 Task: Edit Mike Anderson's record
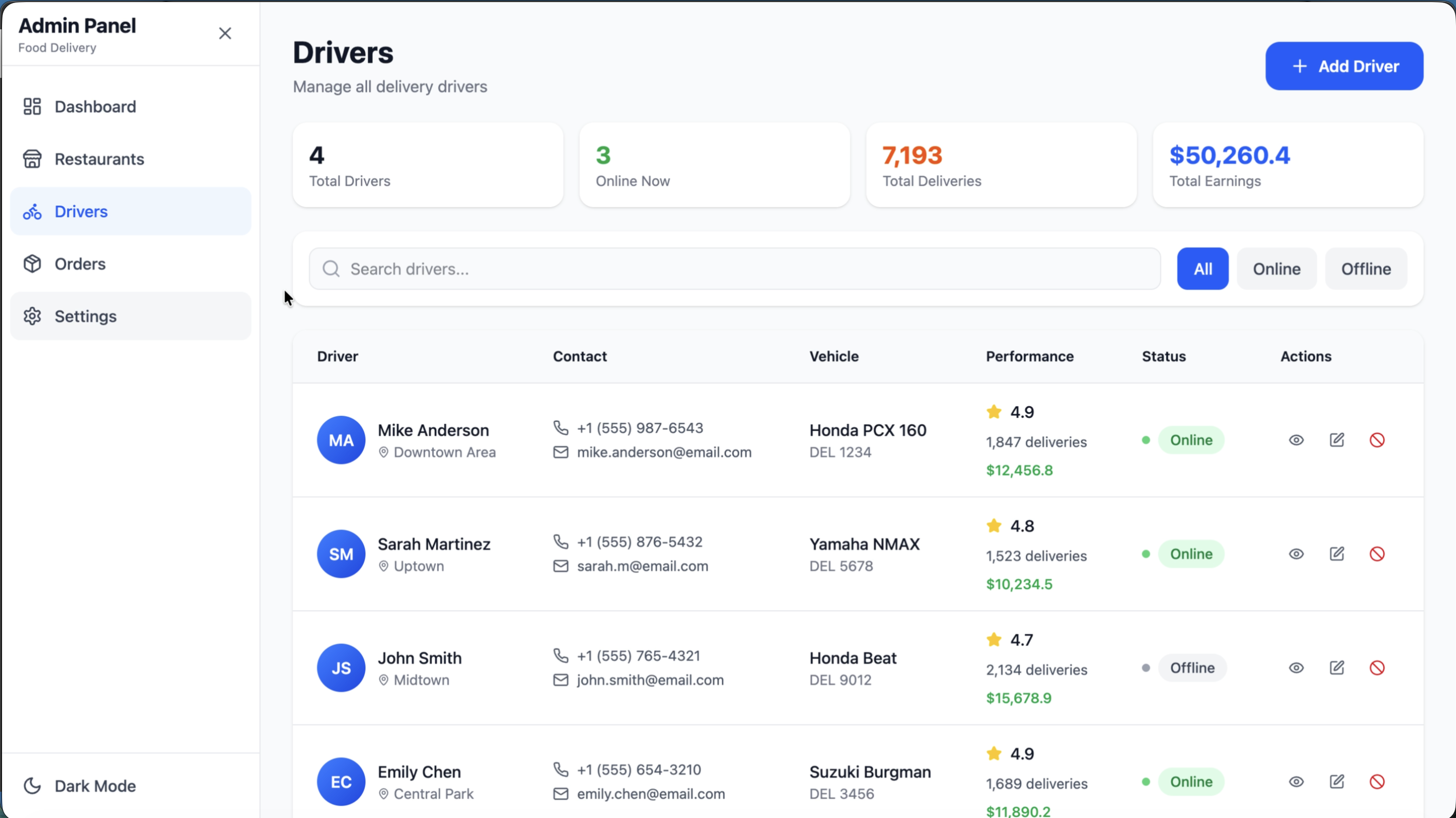[1337, 440]
